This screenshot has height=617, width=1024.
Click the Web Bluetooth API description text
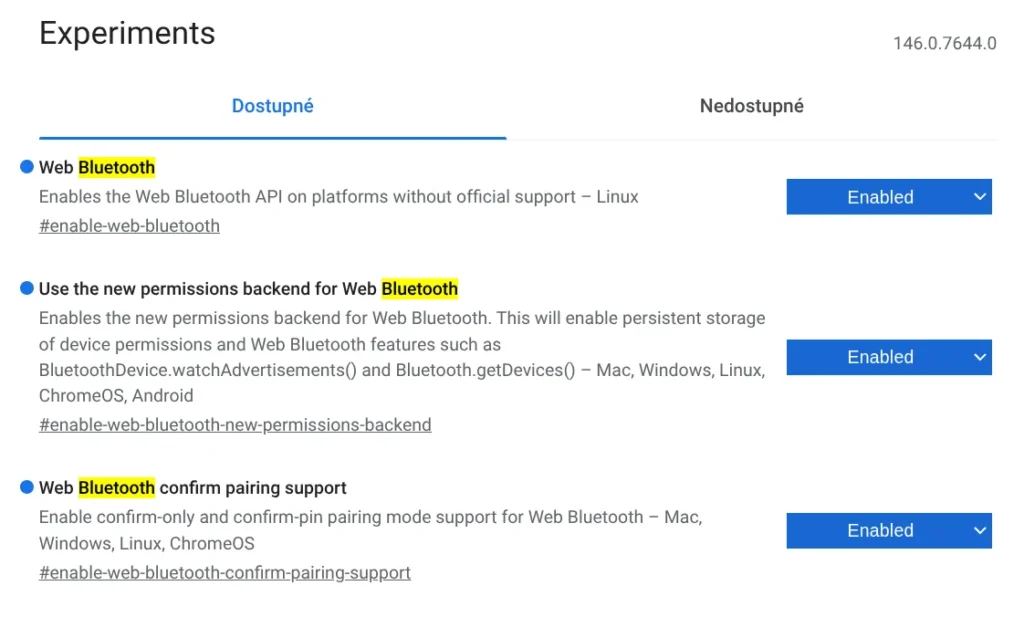click(x=338, y=197)
